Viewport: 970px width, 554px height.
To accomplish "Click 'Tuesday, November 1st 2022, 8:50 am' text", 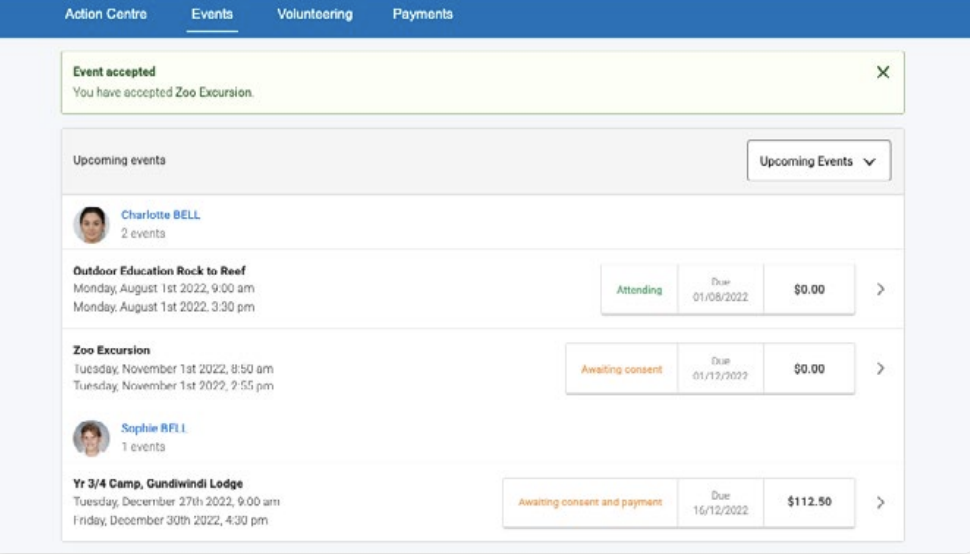I will click(173, 369).
